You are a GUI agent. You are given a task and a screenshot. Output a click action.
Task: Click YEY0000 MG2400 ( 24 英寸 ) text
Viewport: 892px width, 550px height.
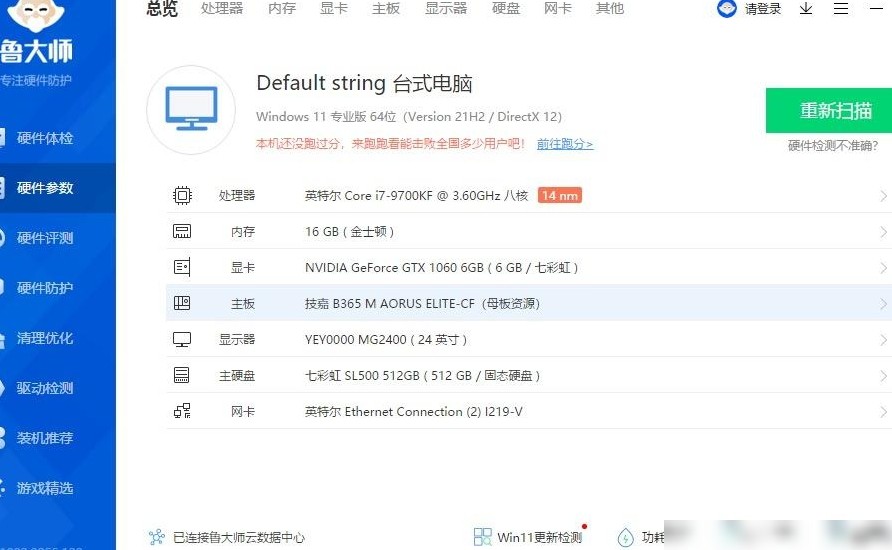[386, 340]
